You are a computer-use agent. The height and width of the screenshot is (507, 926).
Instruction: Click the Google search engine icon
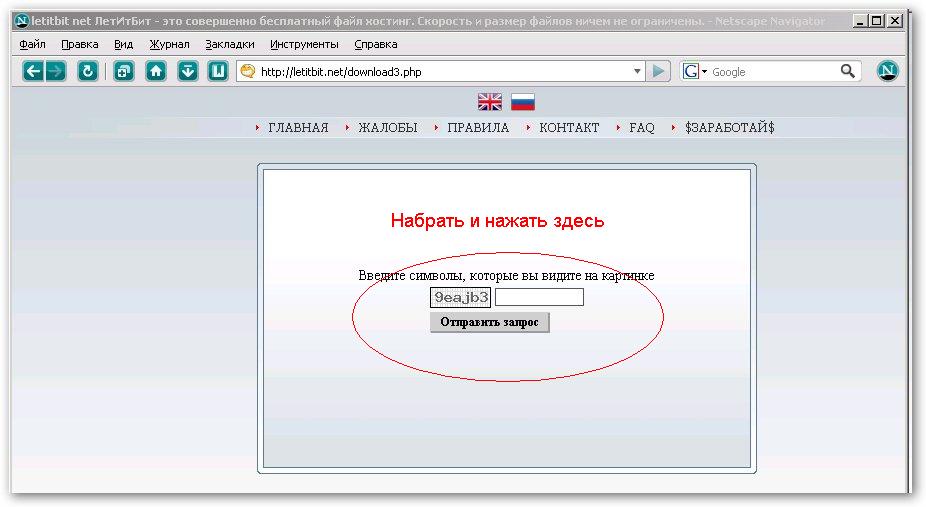tap(690, 71)
